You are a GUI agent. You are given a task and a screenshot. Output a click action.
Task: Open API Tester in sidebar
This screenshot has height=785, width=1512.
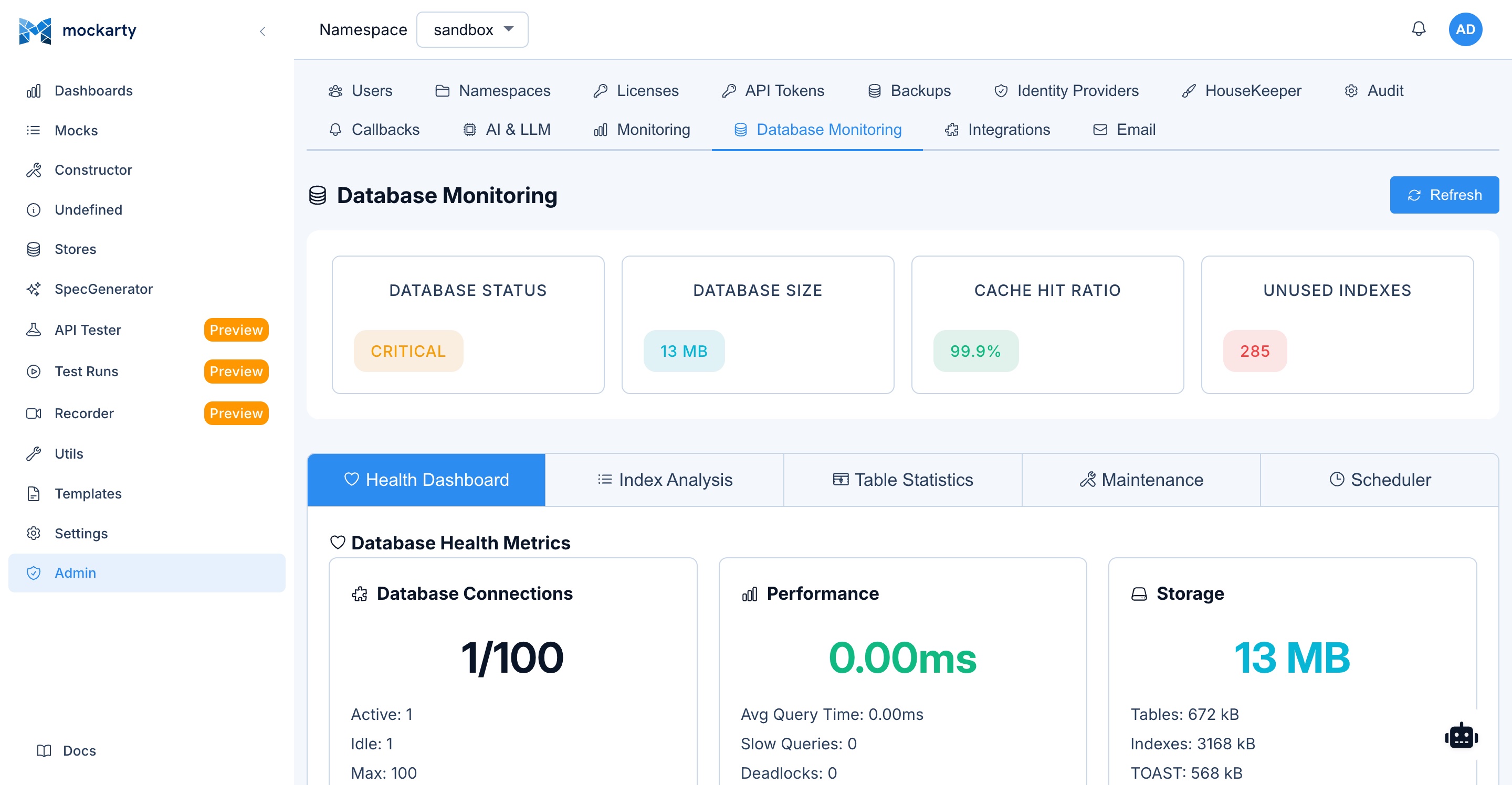click(146, 330)
